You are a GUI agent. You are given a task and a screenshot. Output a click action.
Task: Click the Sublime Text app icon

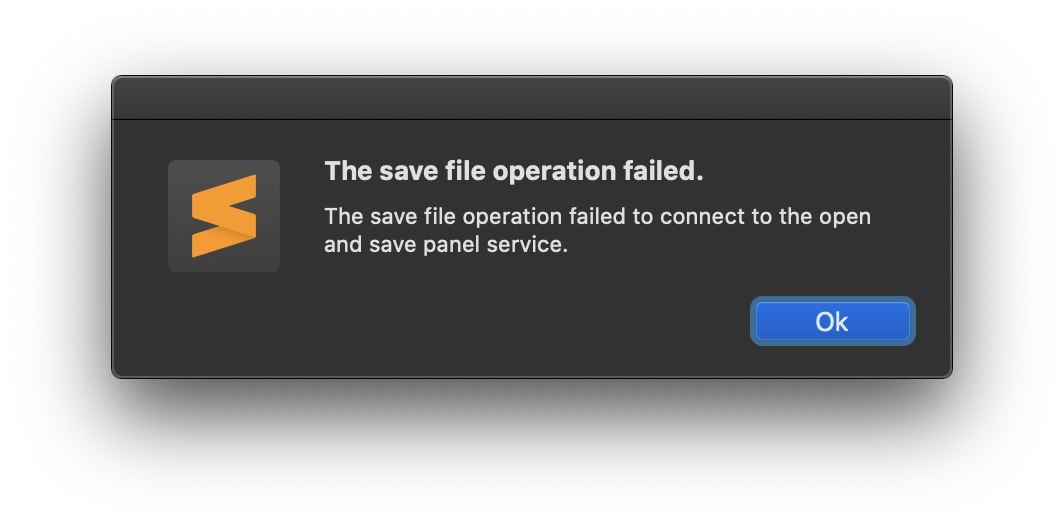pos(224,216)
